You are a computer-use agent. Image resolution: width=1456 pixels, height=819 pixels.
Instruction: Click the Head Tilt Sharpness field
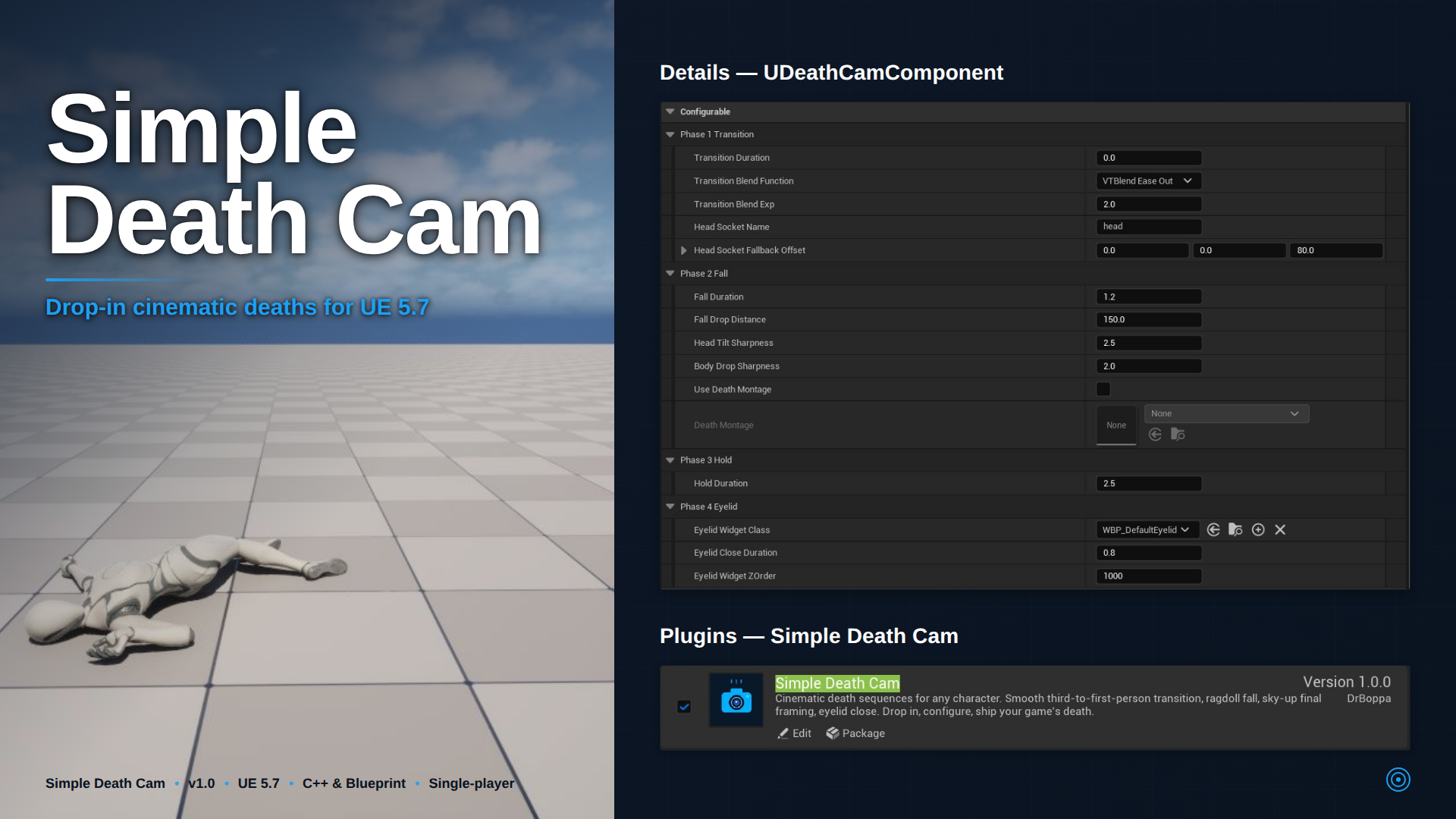pyautogui.click(x=1149, y=343)
